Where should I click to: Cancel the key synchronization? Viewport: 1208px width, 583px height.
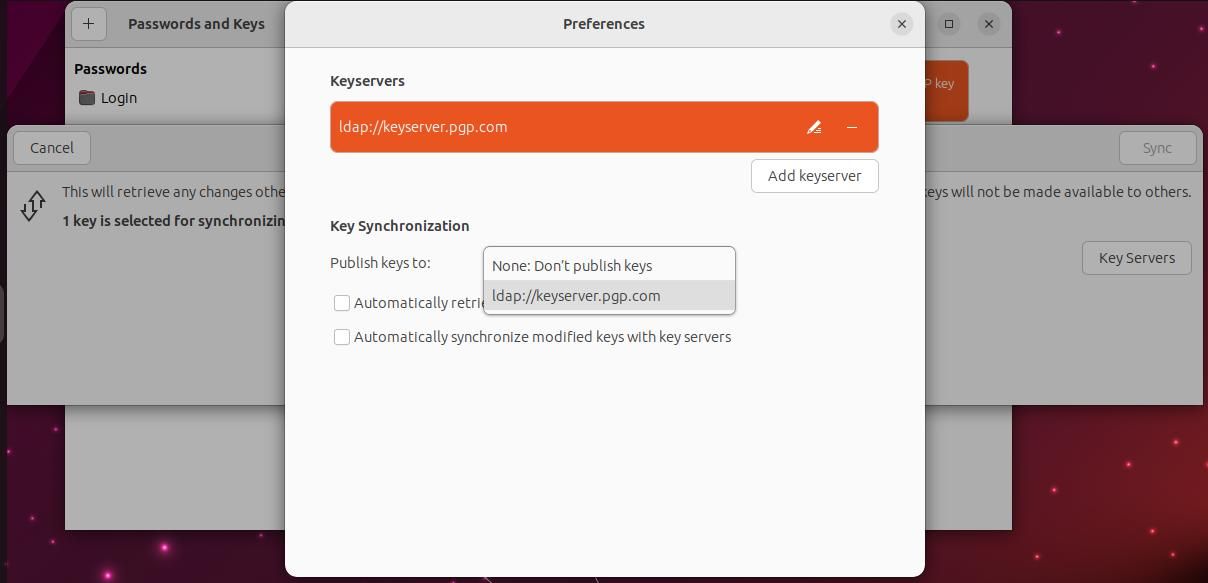click(x=51, y=147)
